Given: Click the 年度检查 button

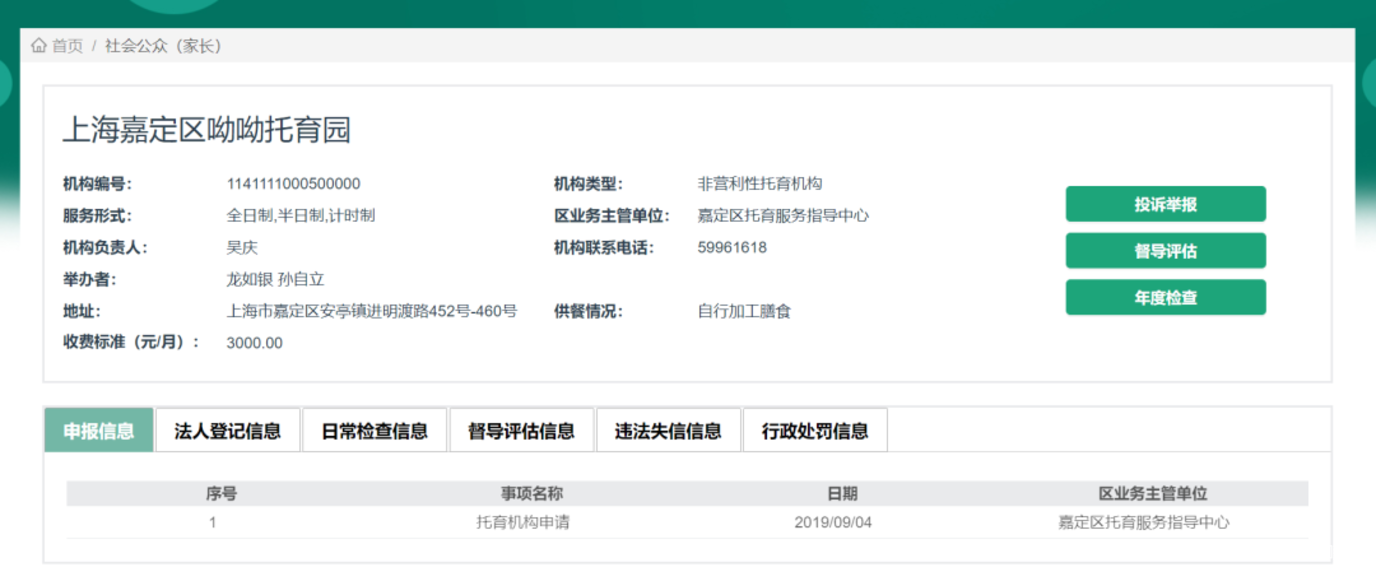Looking at the screenshot, I should [1166, 298].
